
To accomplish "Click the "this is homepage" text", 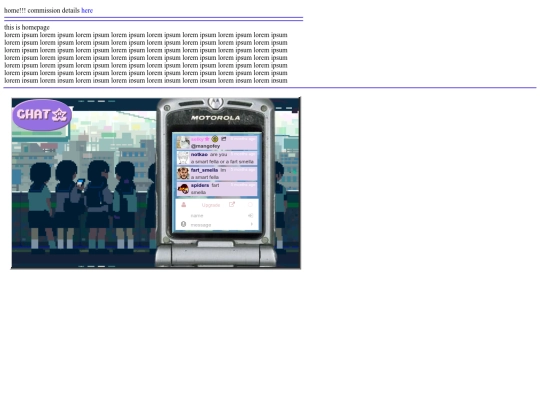I will pos(27,27).
